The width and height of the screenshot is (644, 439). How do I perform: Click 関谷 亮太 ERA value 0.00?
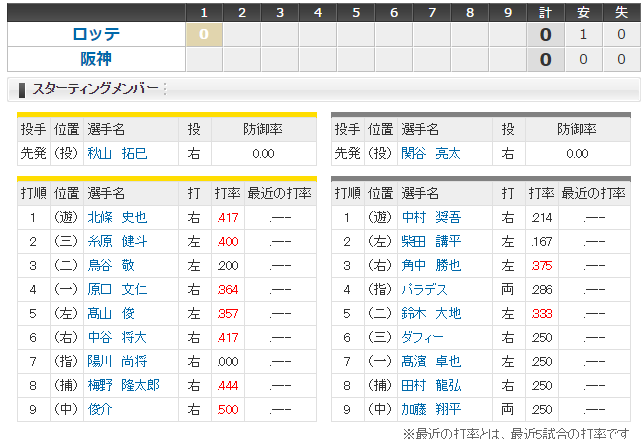pos(577,154)
